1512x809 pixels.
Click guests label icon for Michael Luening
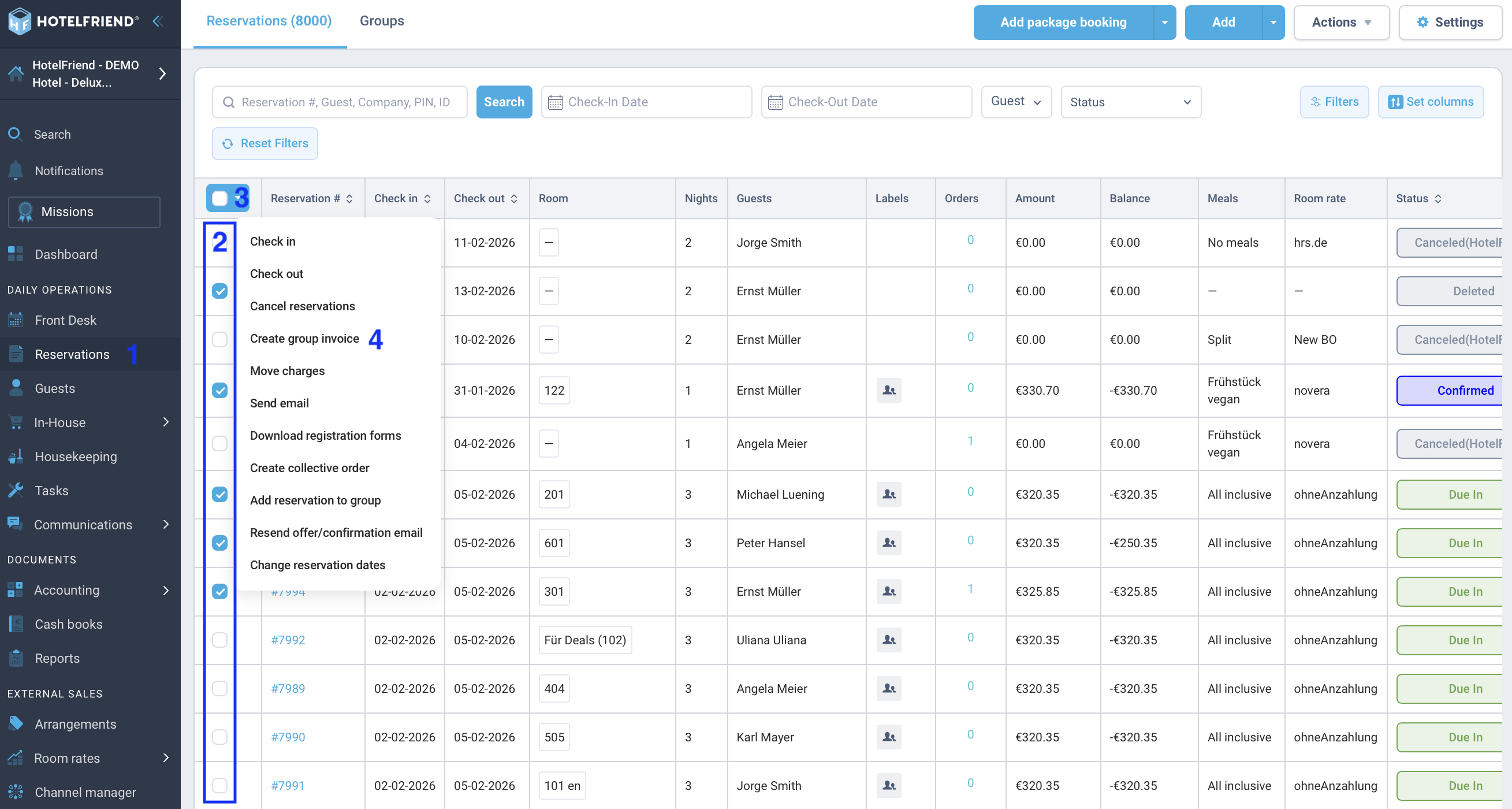point(889,494)
